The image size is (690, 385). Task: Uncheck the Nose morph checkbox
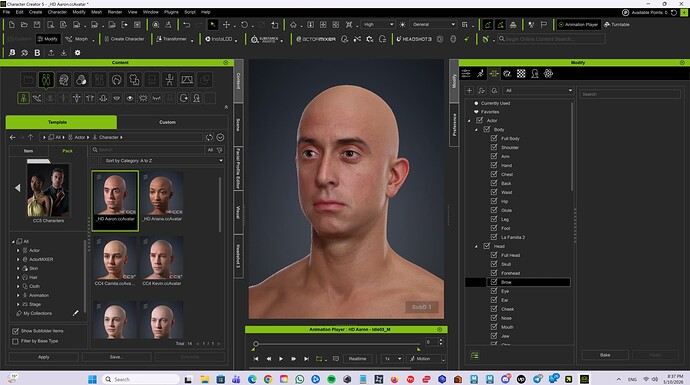point(494,318)
